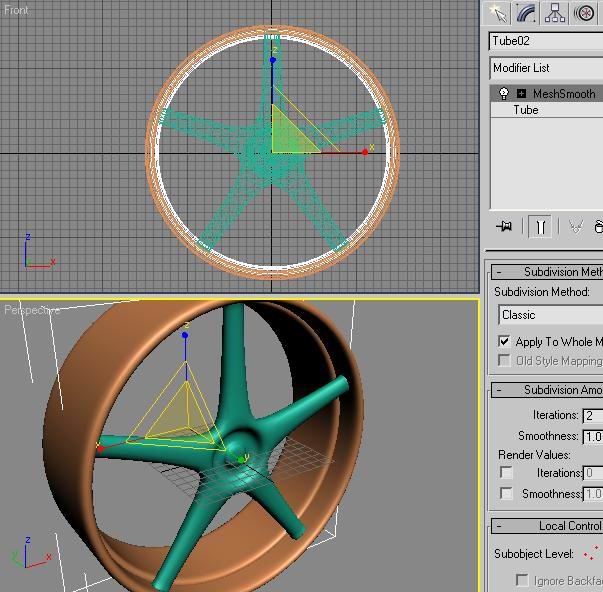Click the Iterations value field

pos(592,415)
